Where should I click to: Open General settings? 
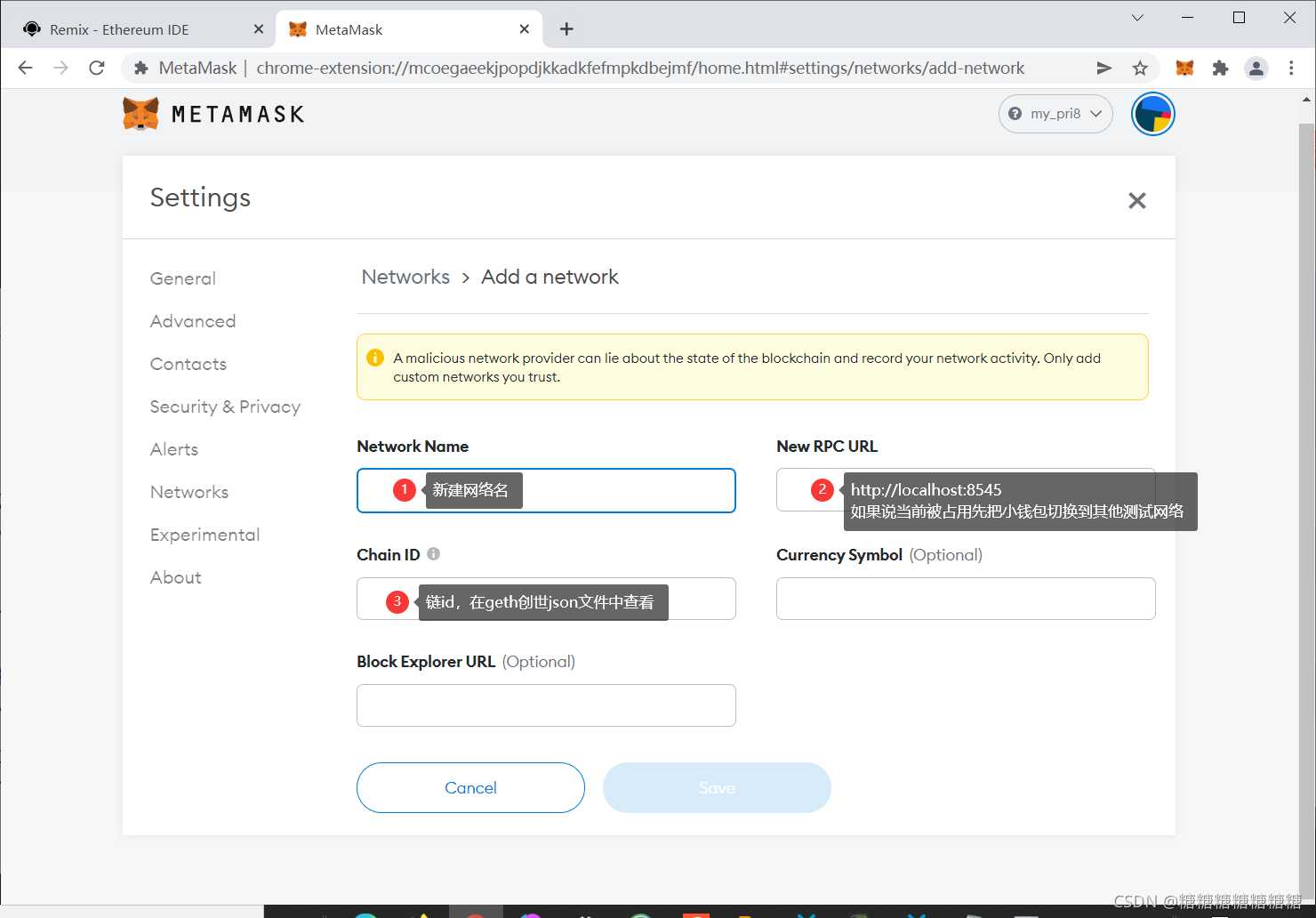point(183,278)
